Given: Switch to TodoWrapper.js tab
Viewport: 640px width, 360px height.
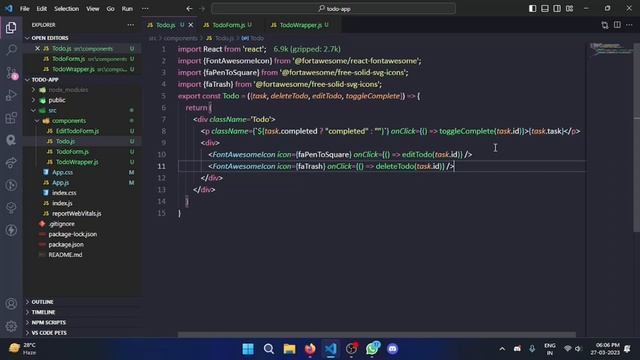Looking at the screenshot, I should pos(300,25).
